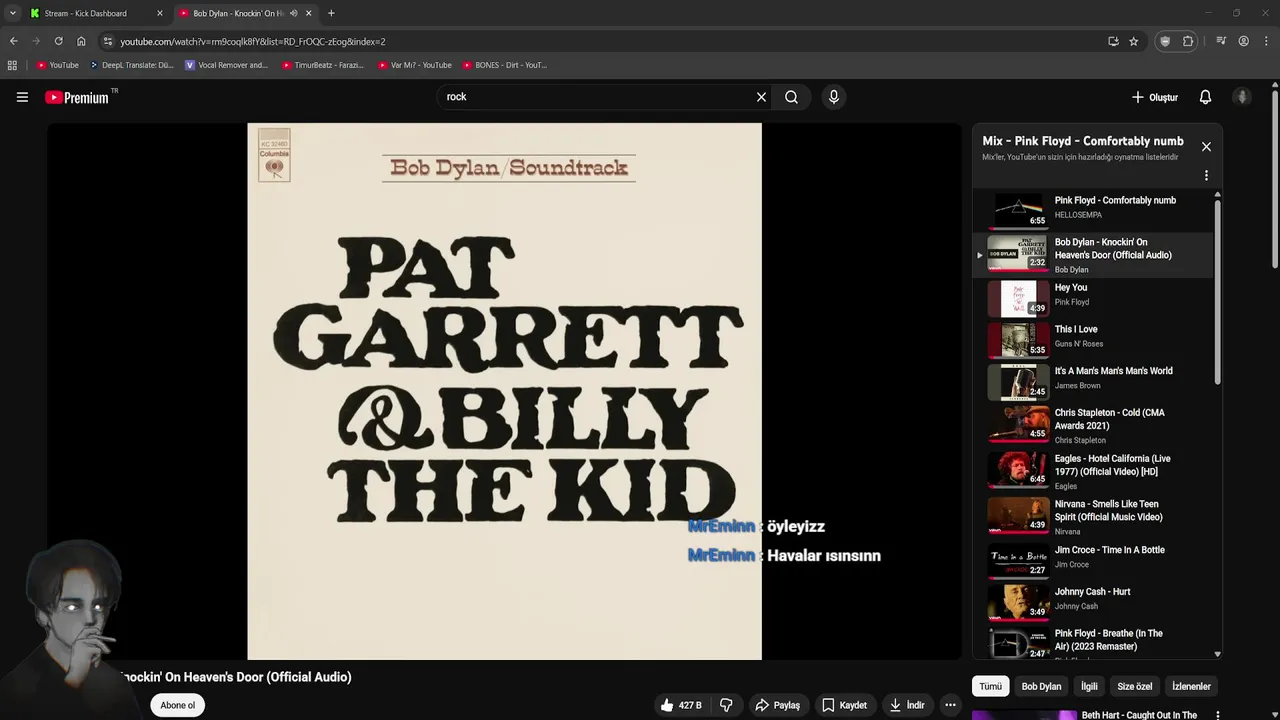Close the Mix playlist panel
Viewport: 1280px width, 720px height.
tap(1206, 146)
